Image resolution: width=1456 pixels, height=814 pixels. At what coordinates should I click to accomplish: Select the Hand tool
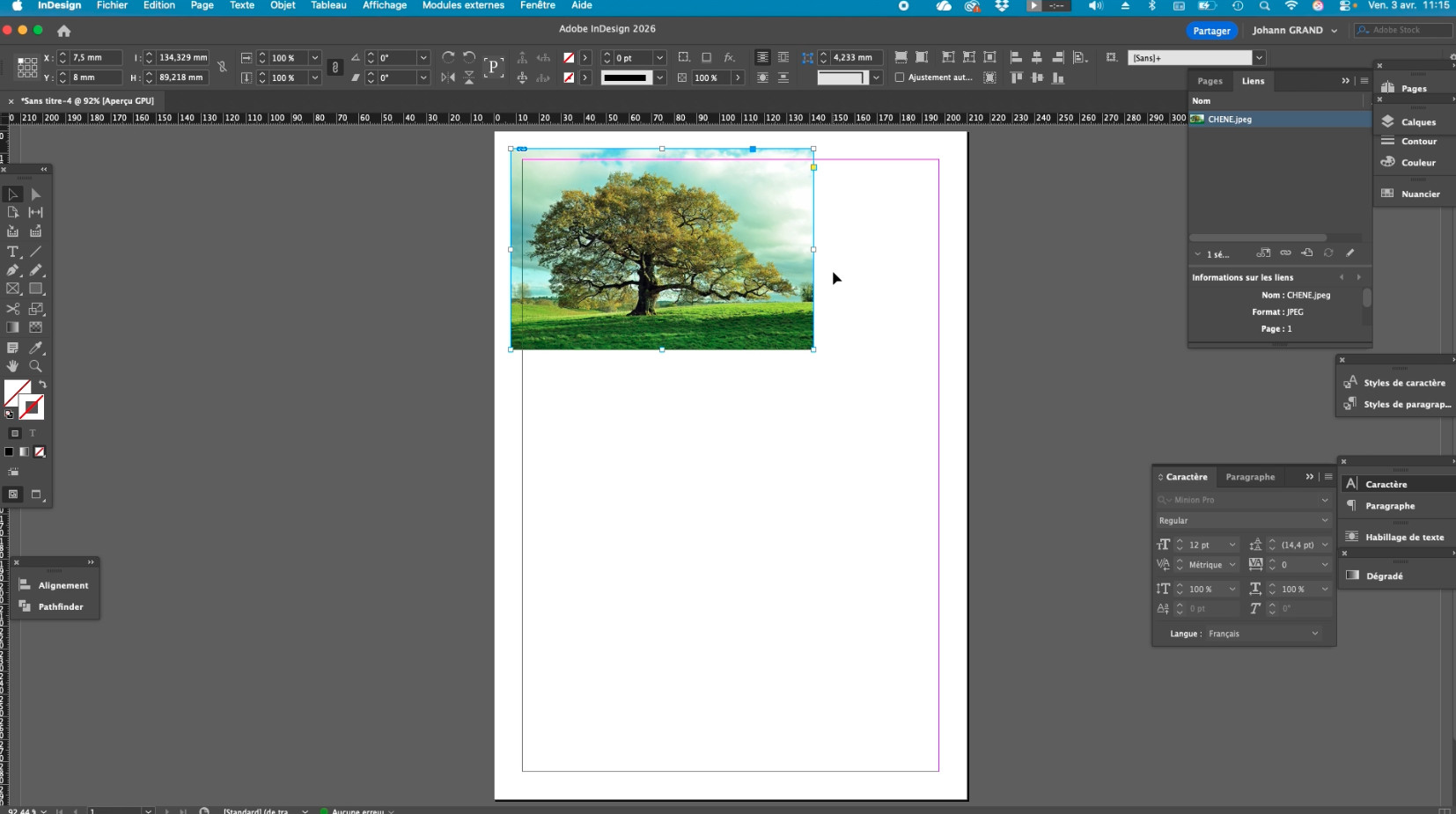point(13,366)
